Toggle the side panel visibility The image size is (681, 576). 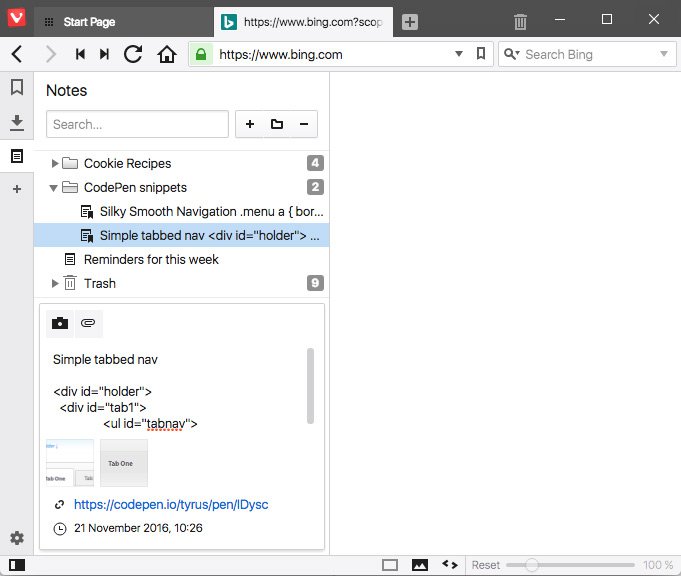(x=17, y=565)
